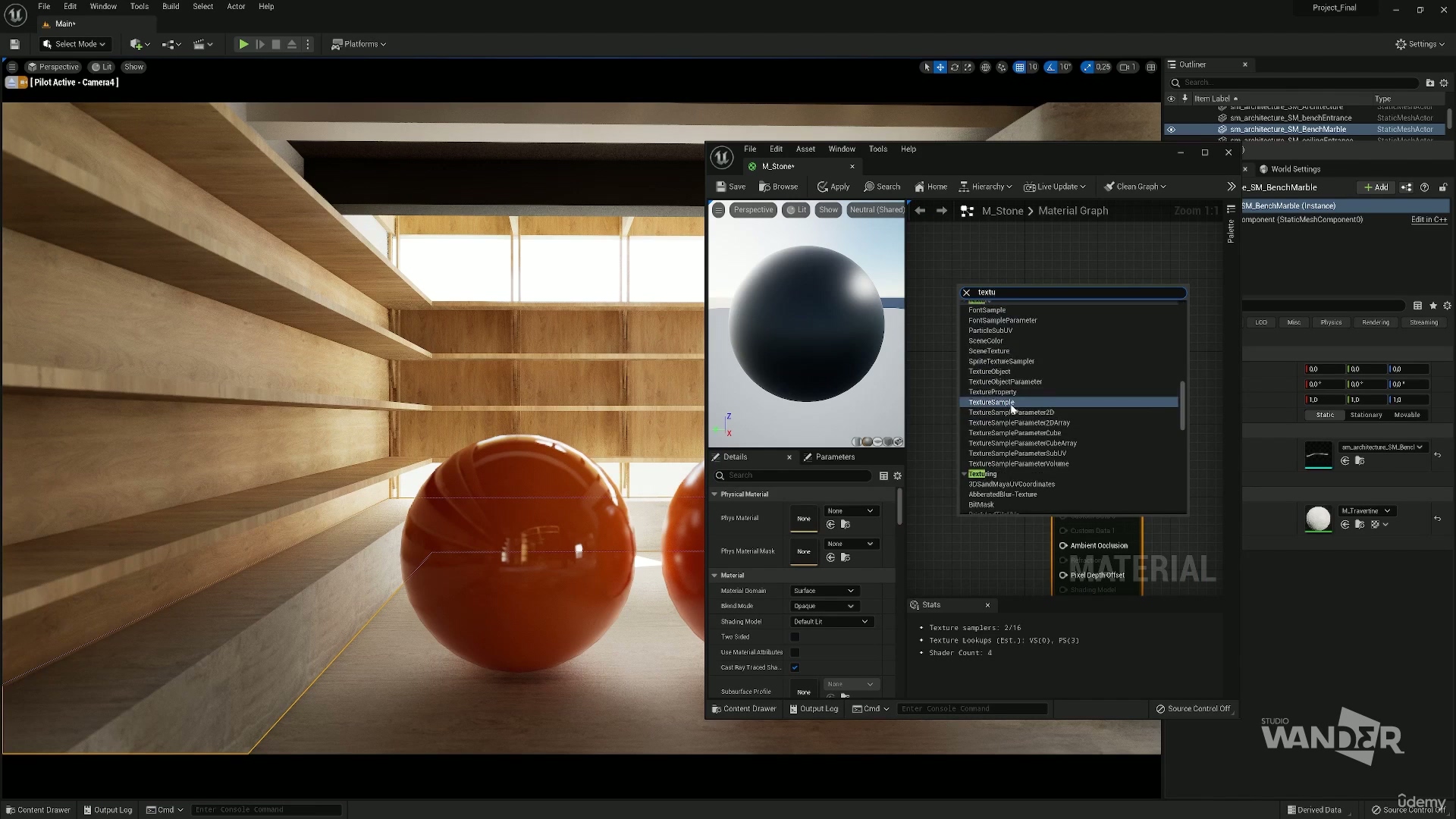Choose TextureSample from the node list
1456x819 pixels.
990,403
